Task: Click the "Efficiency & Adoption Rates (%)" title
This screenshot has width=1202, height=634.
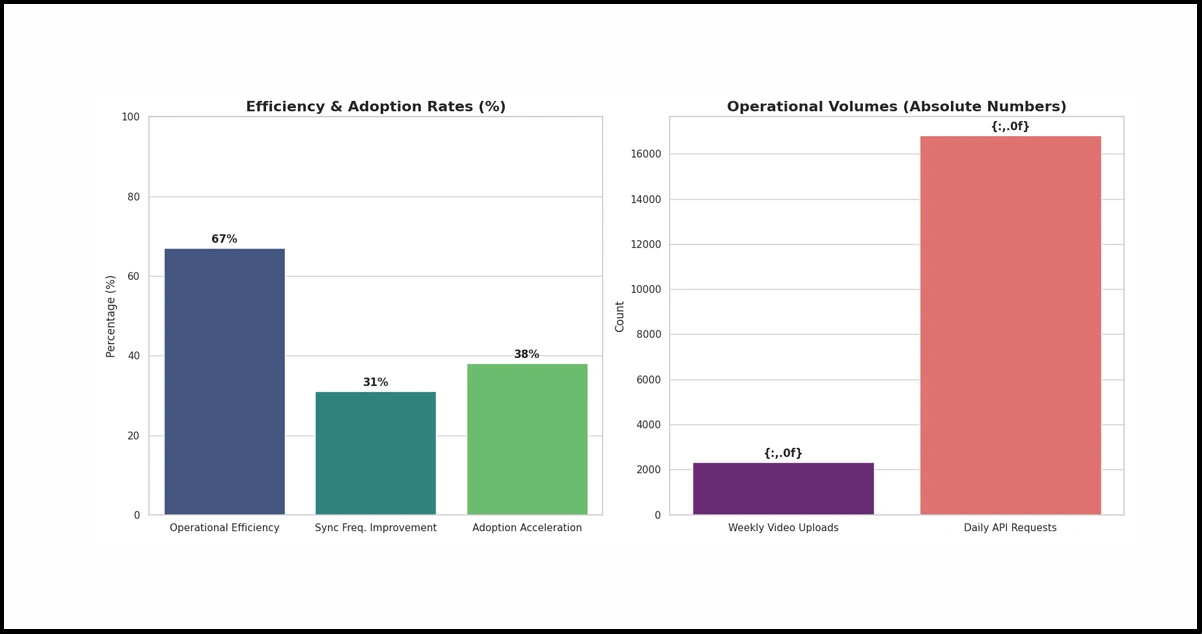Action: click(x=375, y=107)
